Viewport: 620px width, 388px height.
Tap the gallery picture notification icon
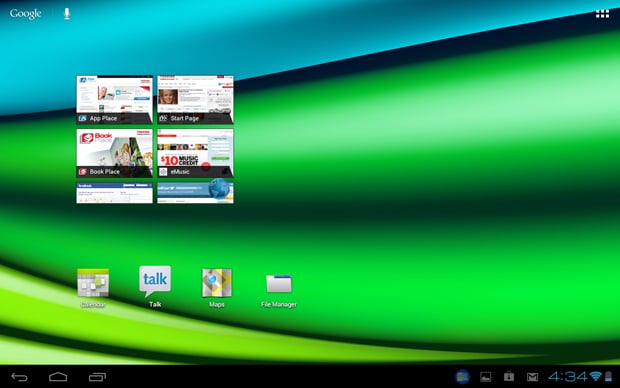[486, 377]
